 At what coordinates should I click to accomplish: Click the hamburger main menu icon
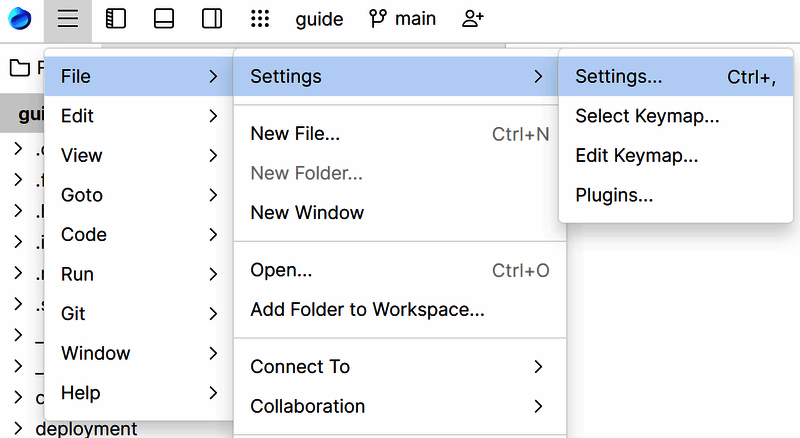pyautogui.click(x=68, y=19)
